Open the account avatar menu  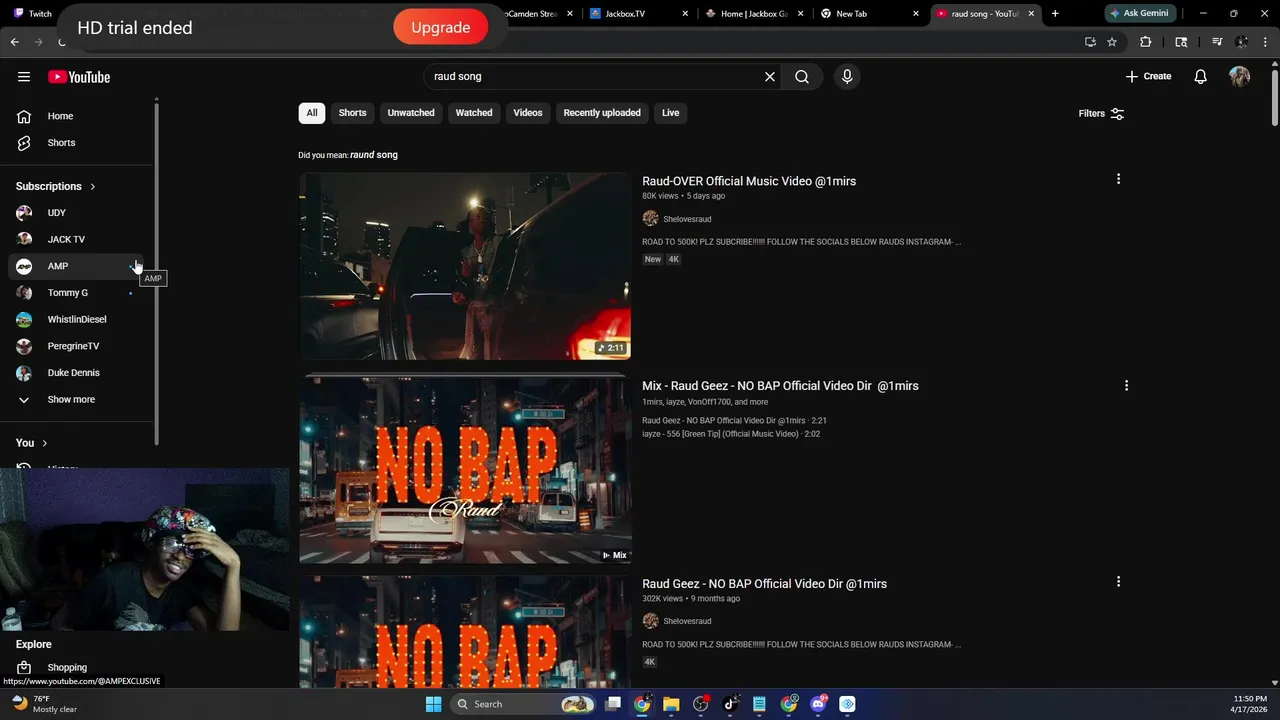[1240, 77]
